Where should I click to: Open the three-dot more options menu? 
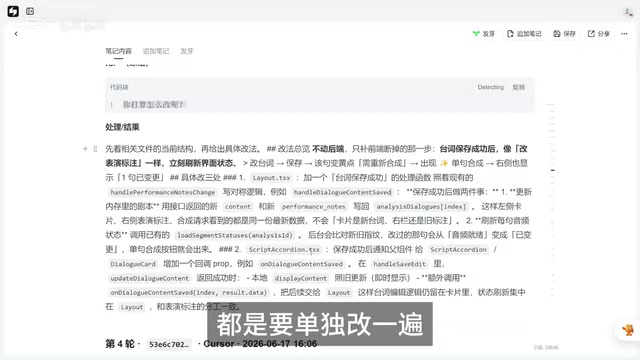[x=624, y=34]
